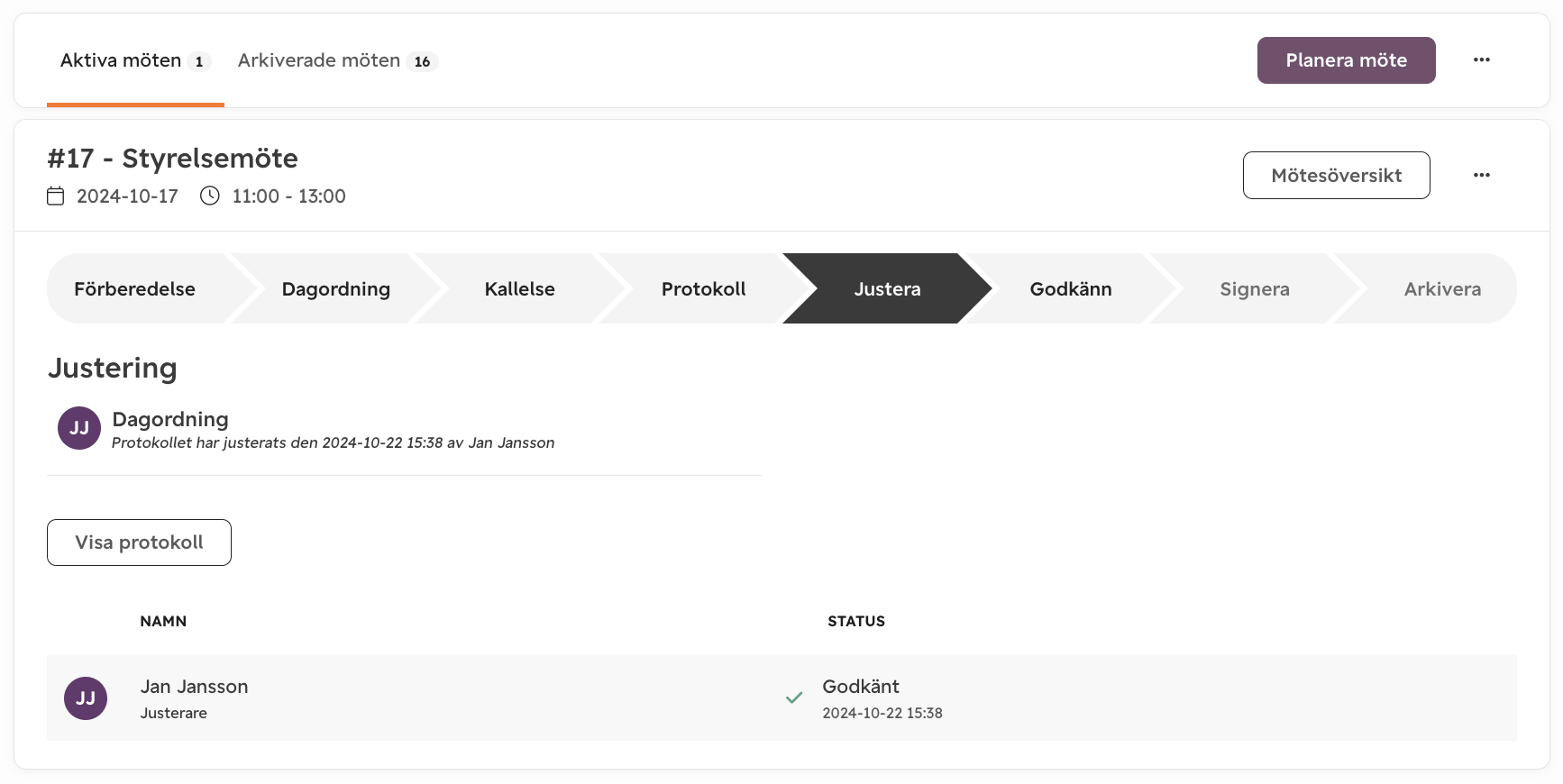
Task: Click the Visa protokoll button
Action: tap(139, 542)
